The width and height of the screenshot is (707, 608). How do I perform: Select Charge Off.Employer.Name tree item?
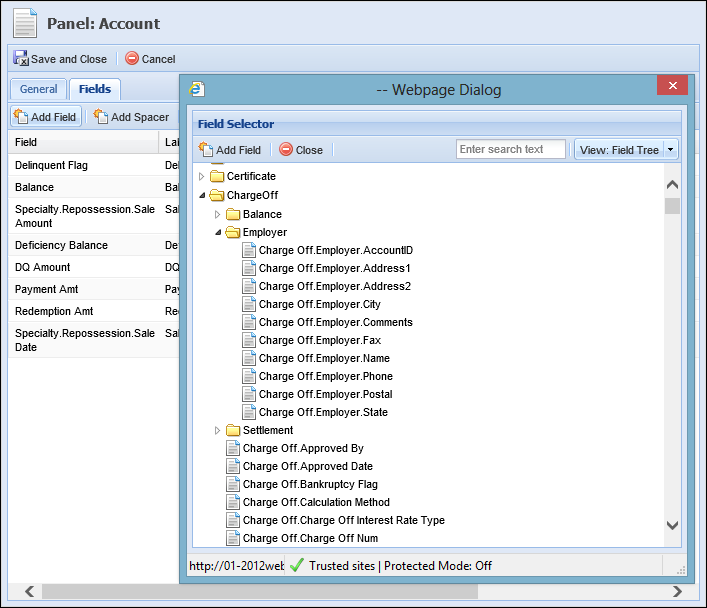[324, 358]
